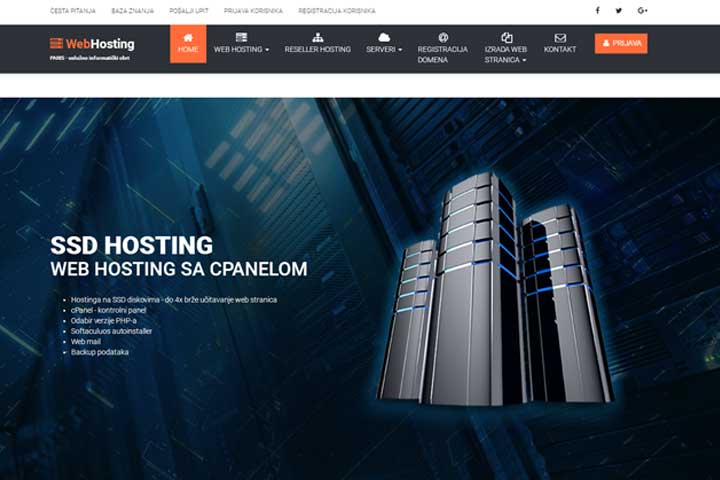
Task: Open the Google Plus icon
Action: coord(643,11)
